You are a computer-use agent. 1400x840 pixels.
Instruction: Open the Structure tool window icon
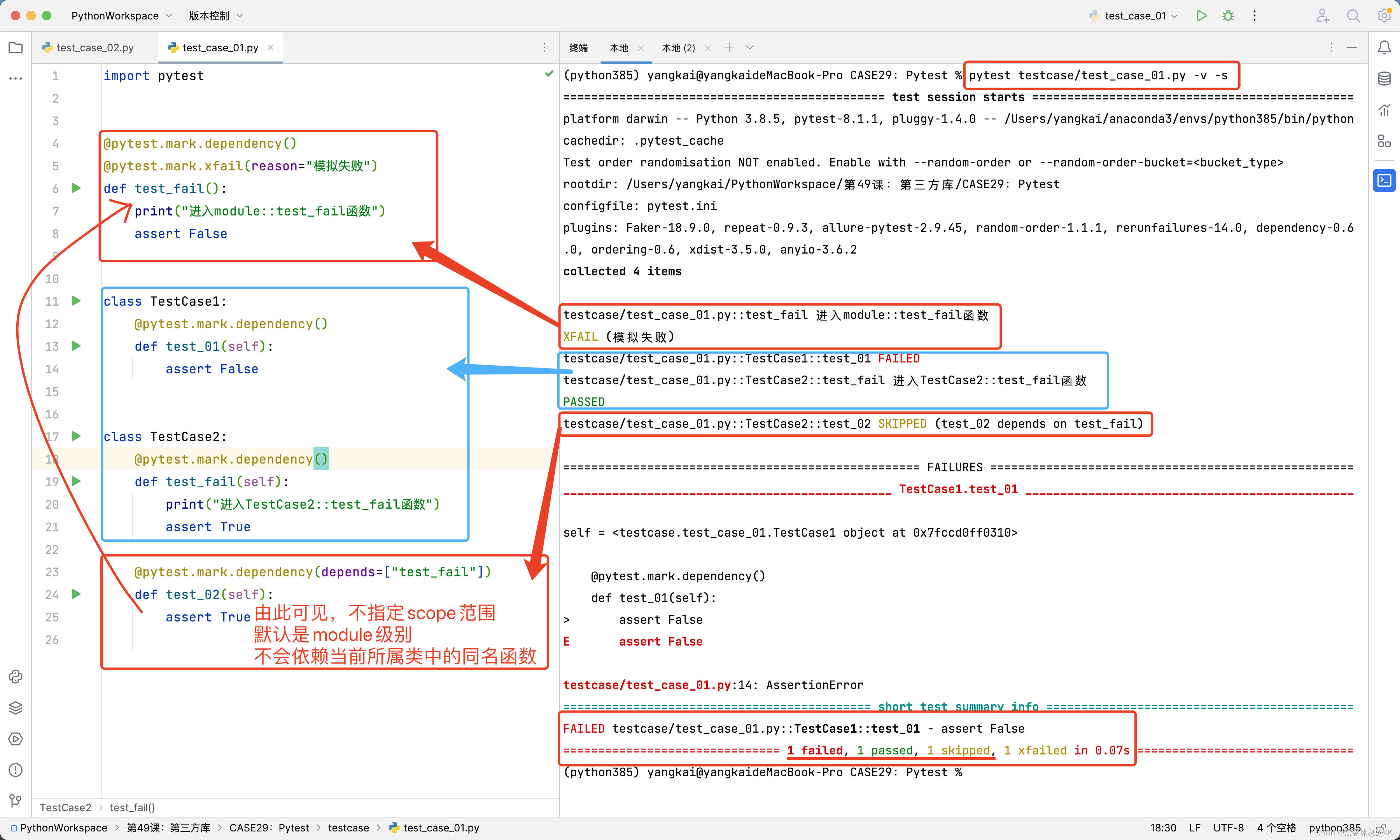point(1384,141)
